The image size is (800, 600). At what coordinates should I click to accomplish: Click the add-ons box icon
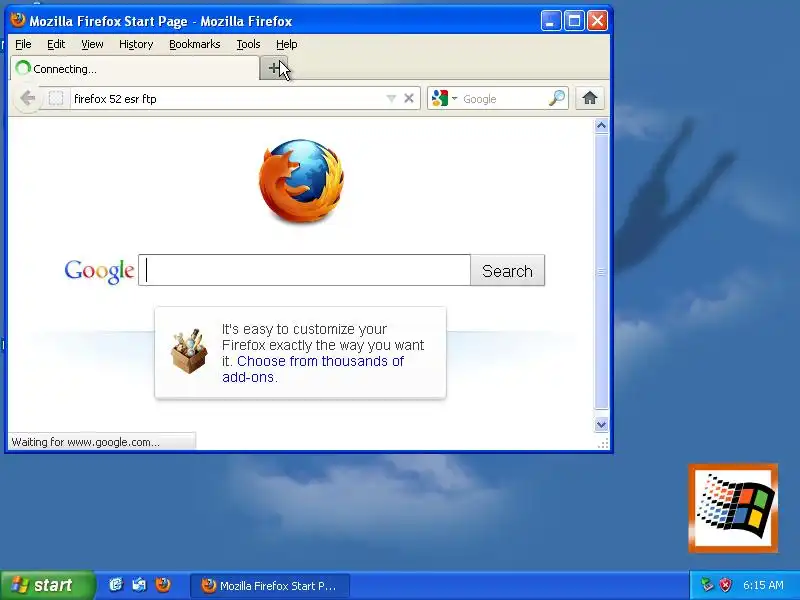[189, 351]
